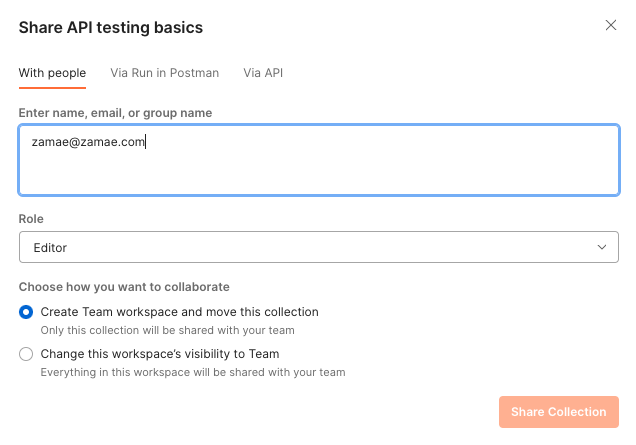Click the Change this workspace's visibility label
This screenshot has width=636, height=445.
(x=159, y=354)
